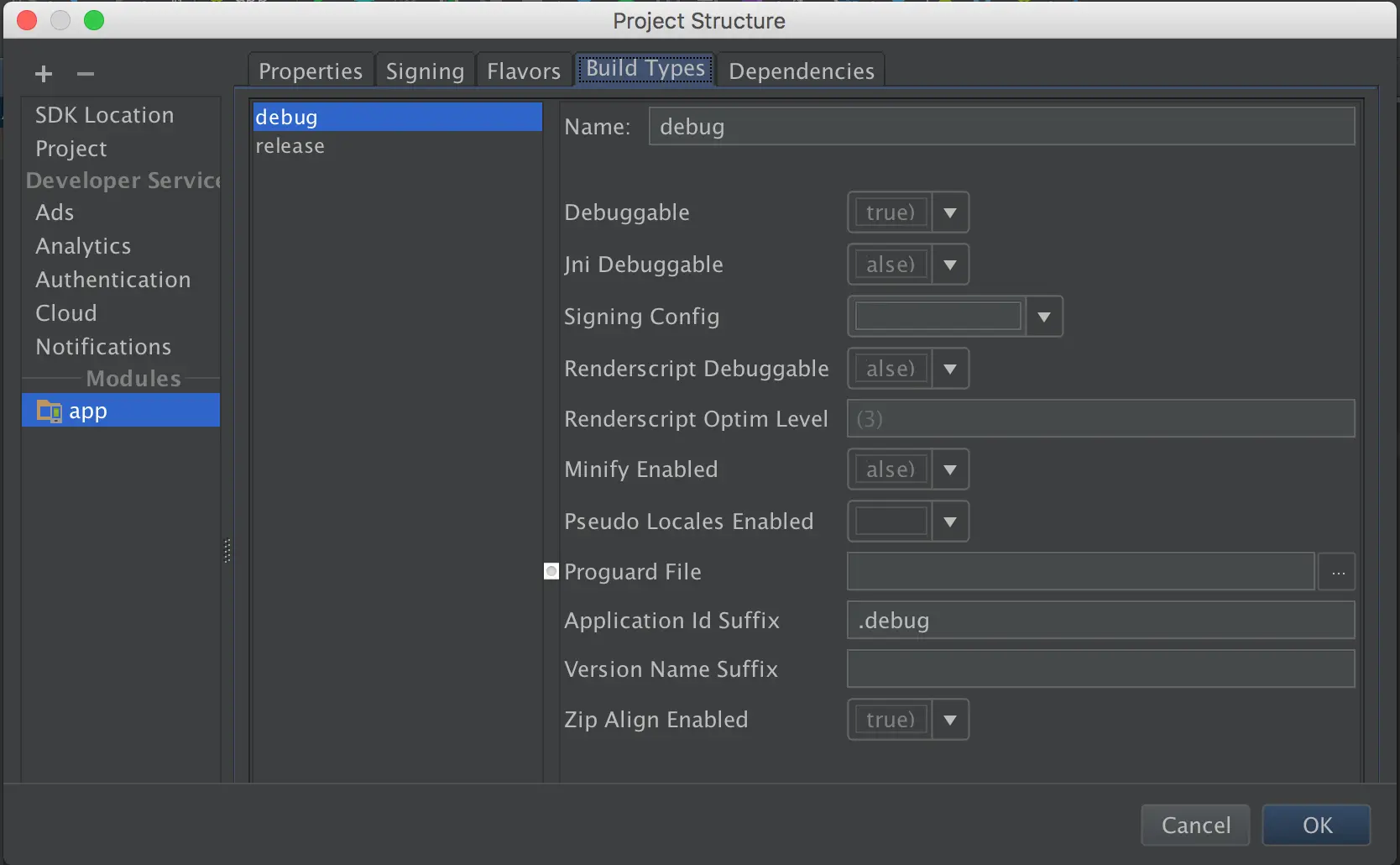1400x865 pixels.
Task: Switch to the Signing tab
Action: pyautogui.click(x=425, y=71)
